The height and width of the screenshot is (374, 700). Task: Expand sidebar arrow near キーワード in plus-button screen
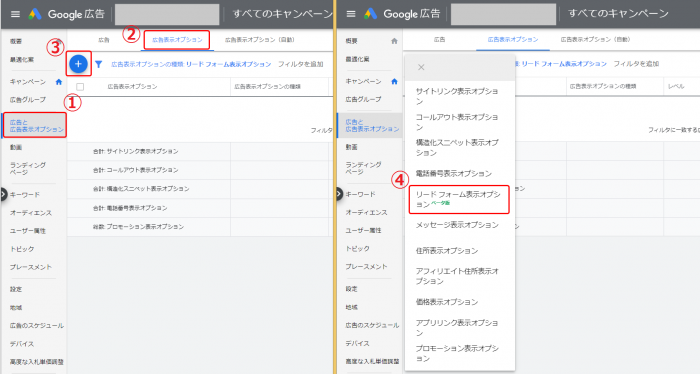[3, 195]
